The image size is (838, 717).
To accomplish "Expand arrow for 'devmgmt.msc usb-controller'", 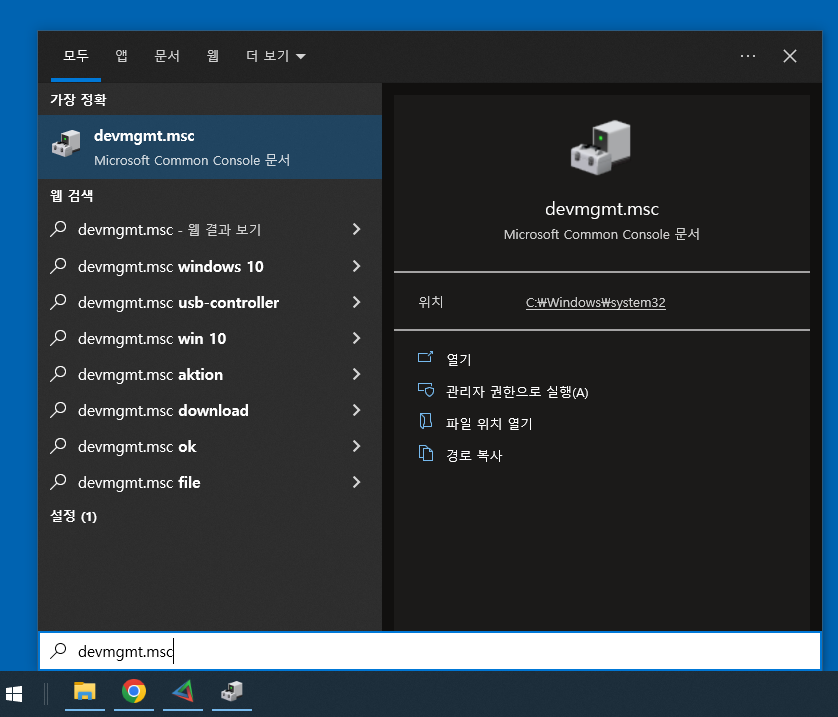I will [356, 302].
